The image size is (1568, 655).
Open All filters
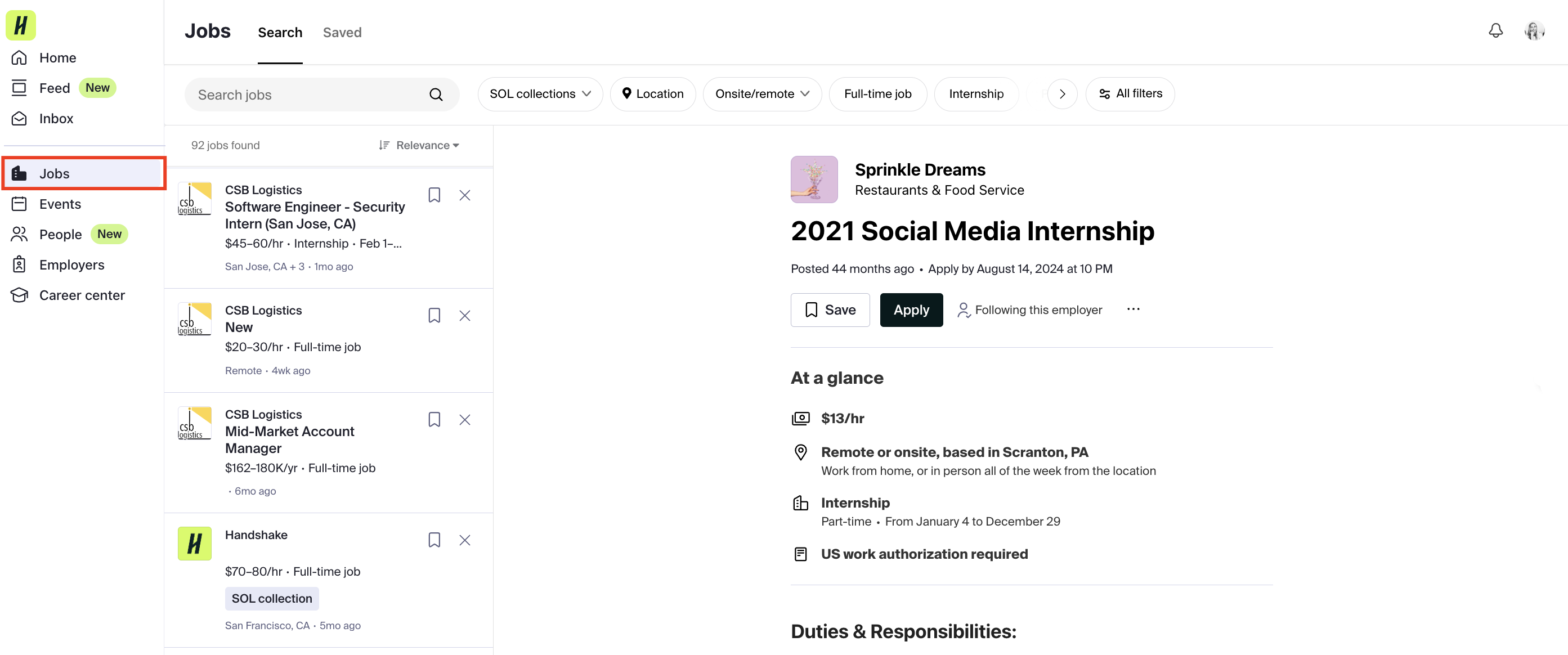[x=1130, y=94]
